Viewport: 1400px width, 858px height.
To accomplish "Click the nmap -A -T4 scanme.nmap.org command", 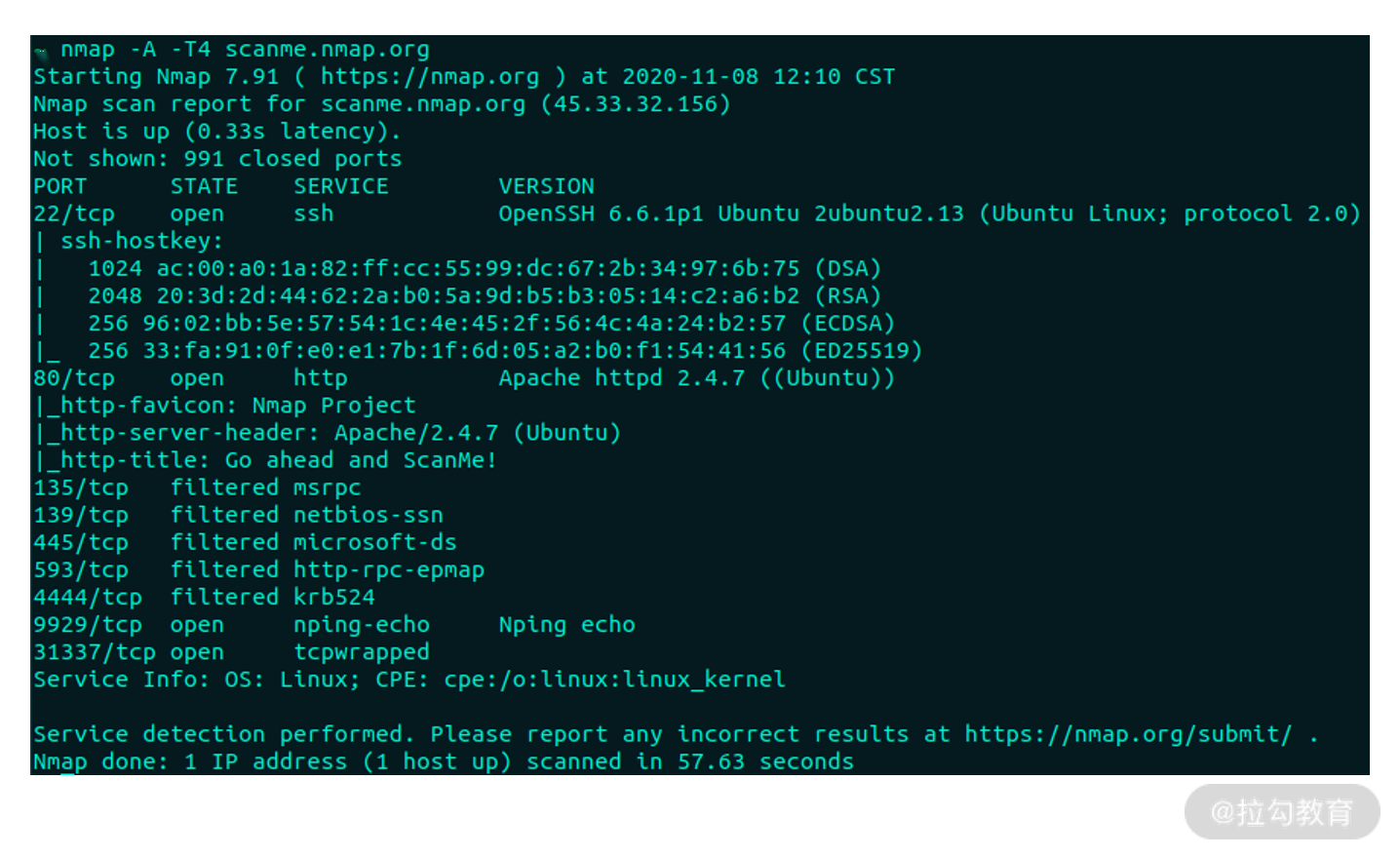I will [245, 50].
